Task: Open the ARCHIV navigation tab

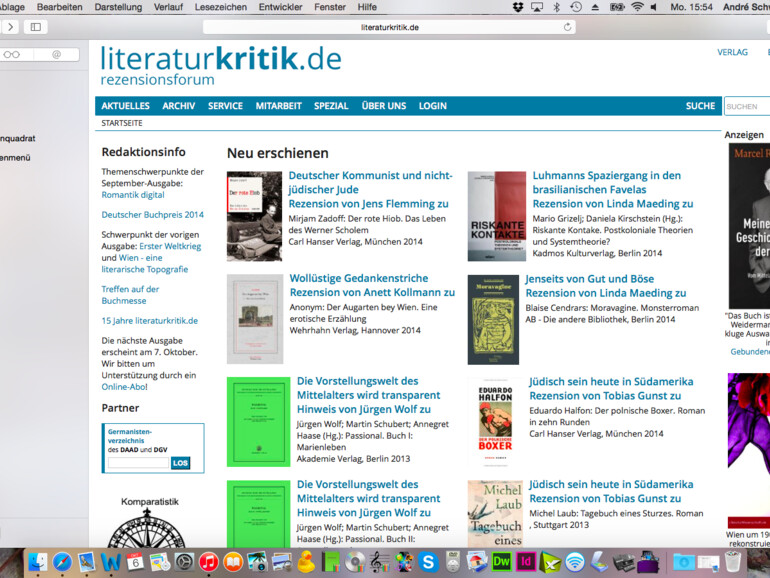Action: click(x=179, y=106)
